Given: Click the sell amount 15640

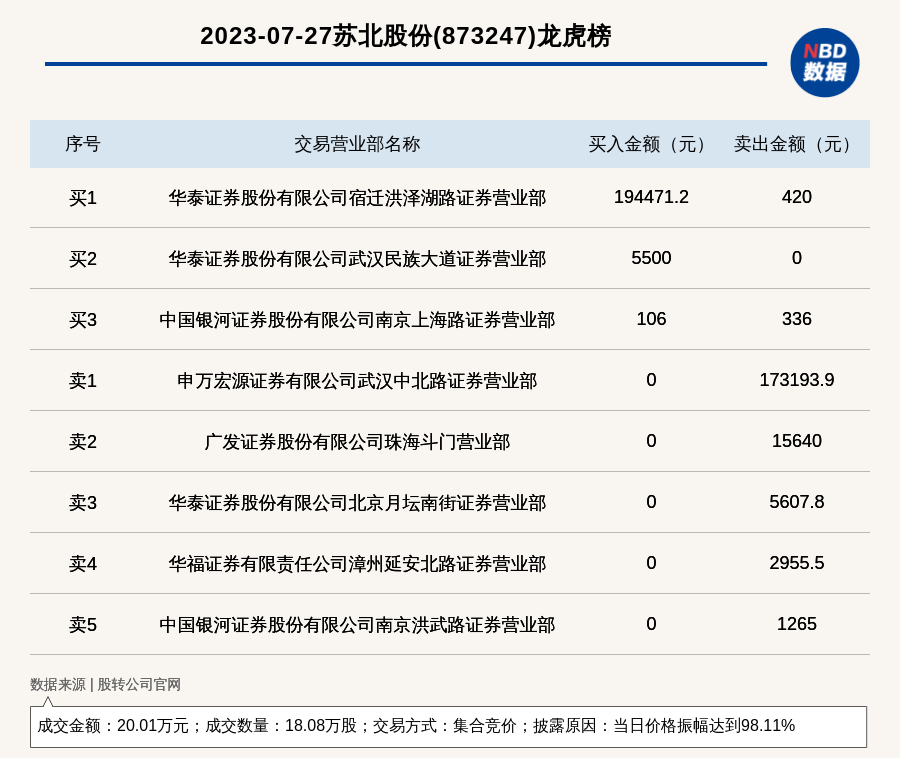Looking at the screenshot, I should [797, 441].
